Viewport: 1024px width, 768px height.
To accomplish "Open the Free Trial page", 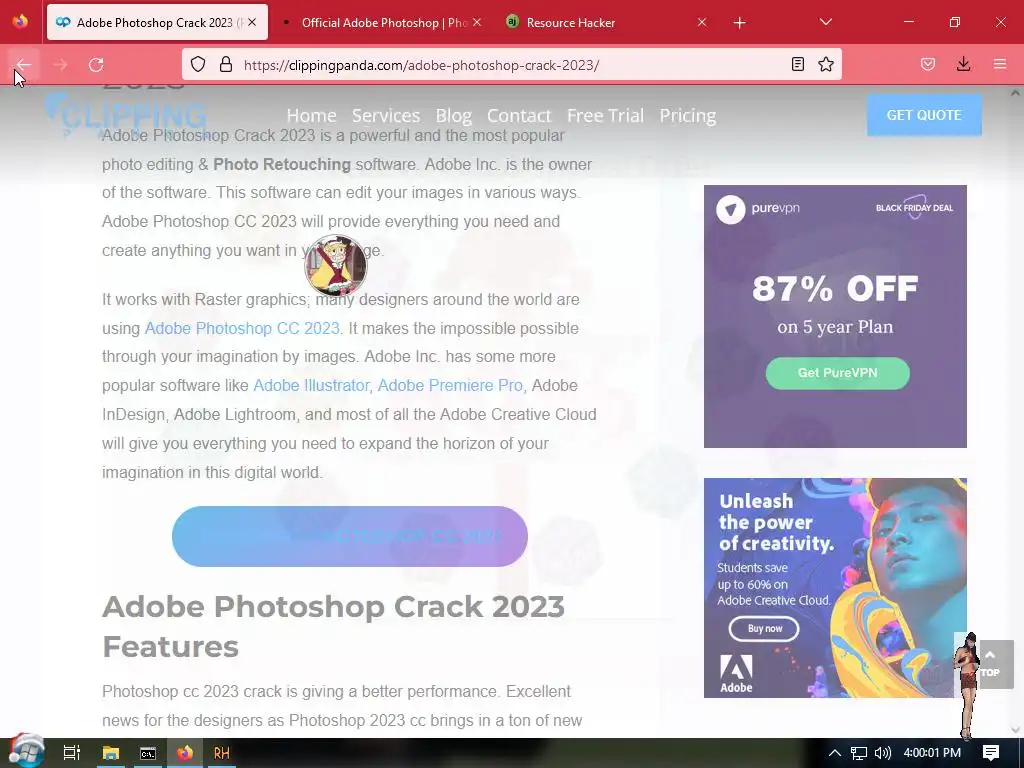I will [x=605, y=116].
